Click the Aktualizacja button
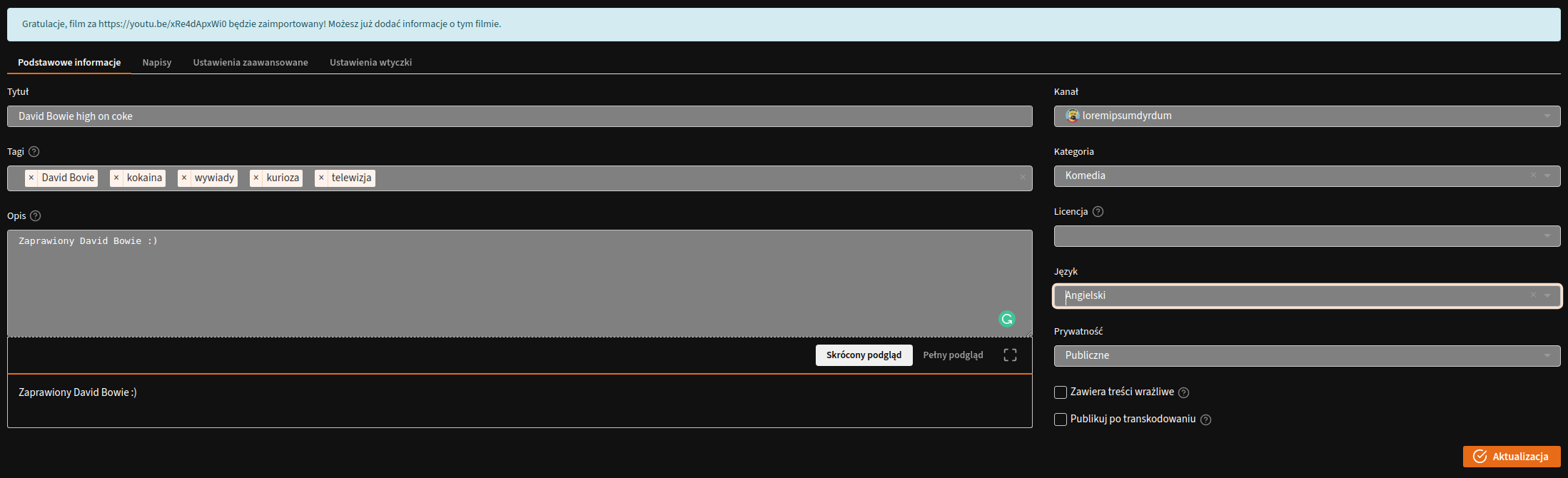The width and height of the screenshot is (1568, 478). 1512,457
